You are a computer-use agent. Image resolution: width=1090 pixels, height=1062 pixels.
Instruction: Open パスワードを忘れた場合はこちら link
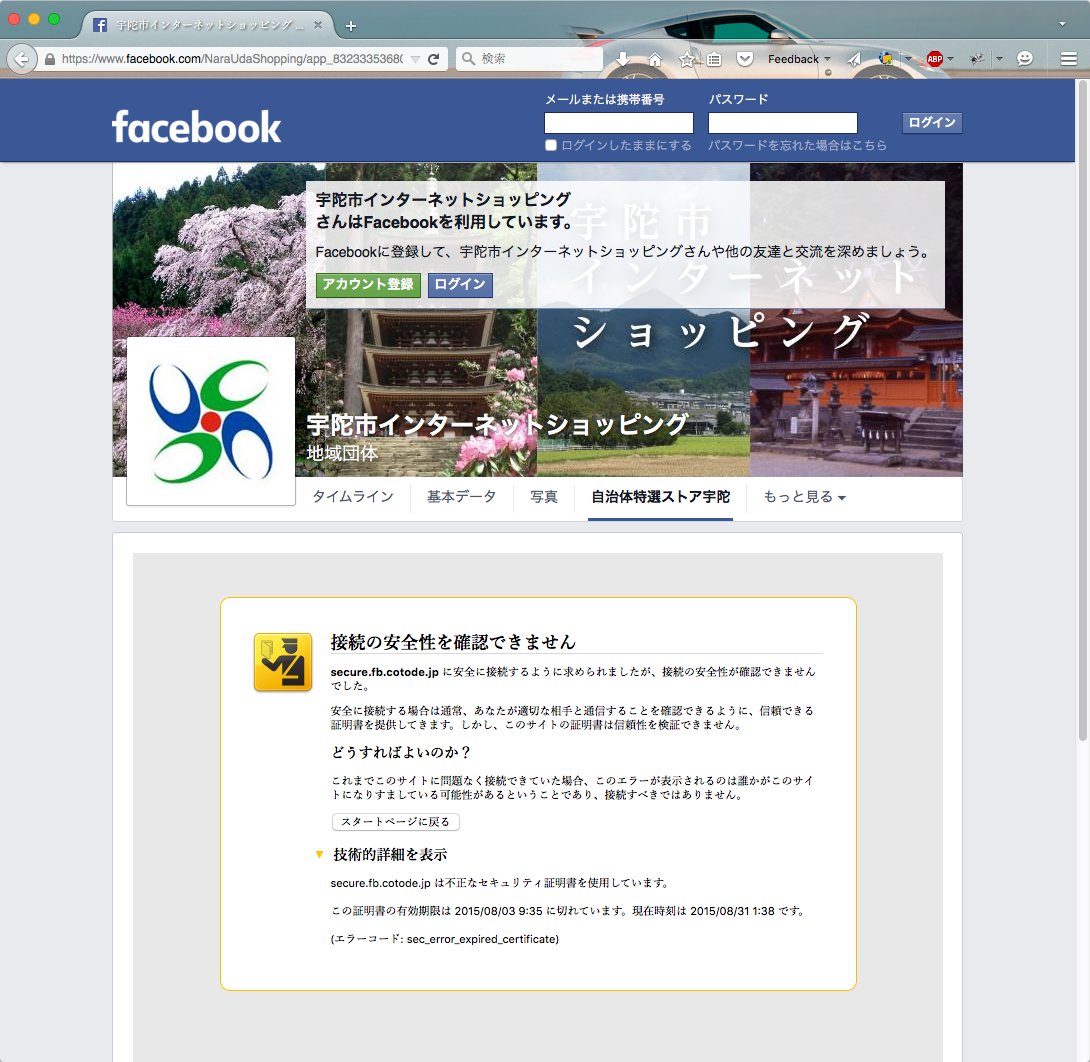coord(797,145)
